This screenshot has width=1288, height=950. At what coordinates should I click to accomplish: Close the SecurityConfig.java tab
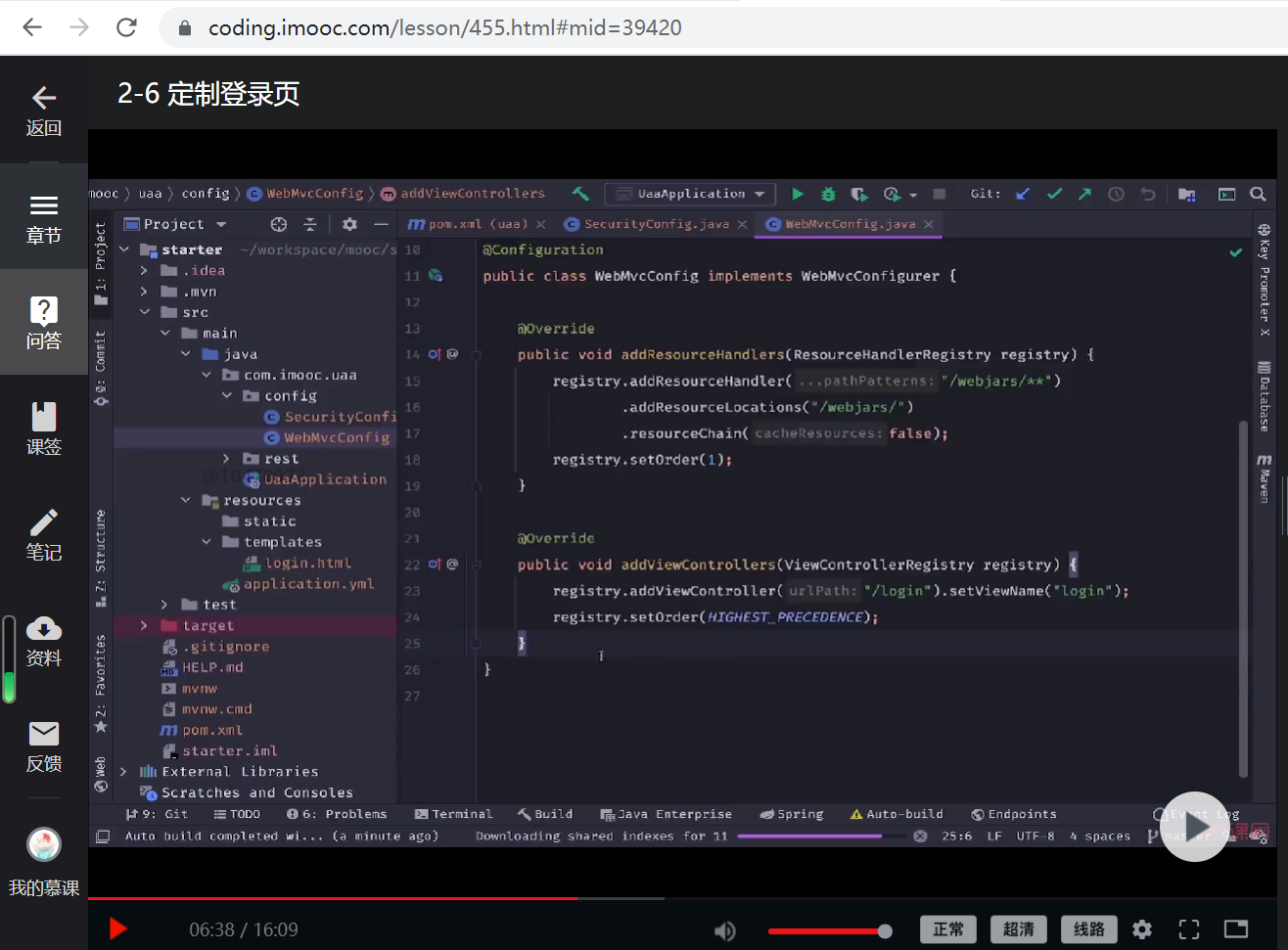[742, 224]
